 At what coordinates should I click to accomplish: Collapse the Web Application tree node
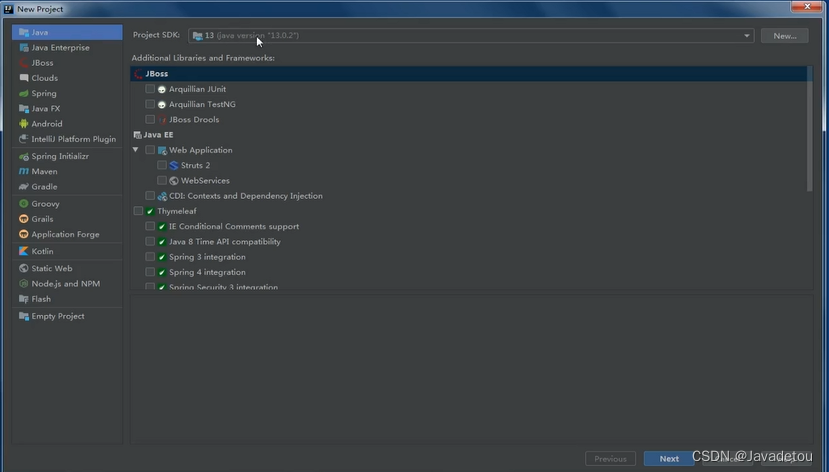tap(136, 150)
